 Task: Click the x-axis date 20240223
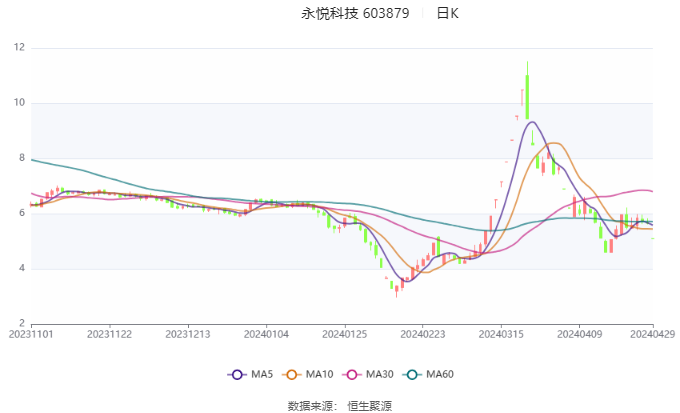click(x=423, y=334)
